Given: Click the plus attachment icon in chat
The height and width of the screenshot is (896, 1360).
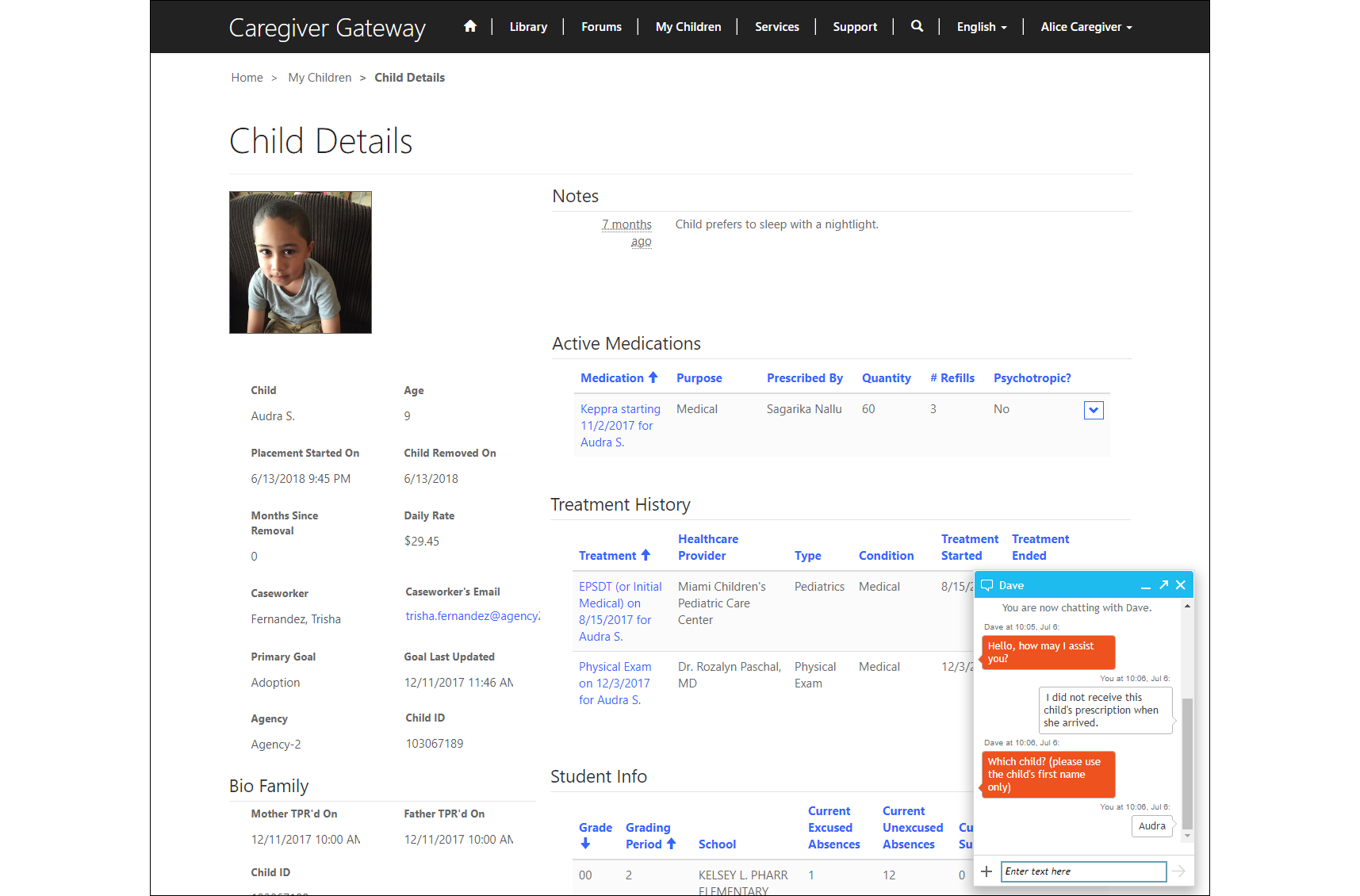Looking at the screenshot, I should click(986, 871).
